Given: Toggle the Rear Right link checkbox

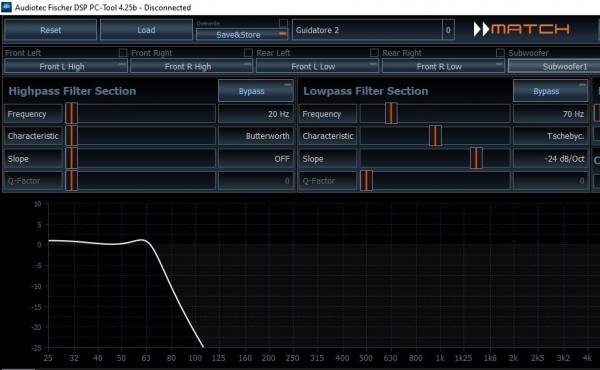Looking at the screenshot, I should click(x=500, y=52).
